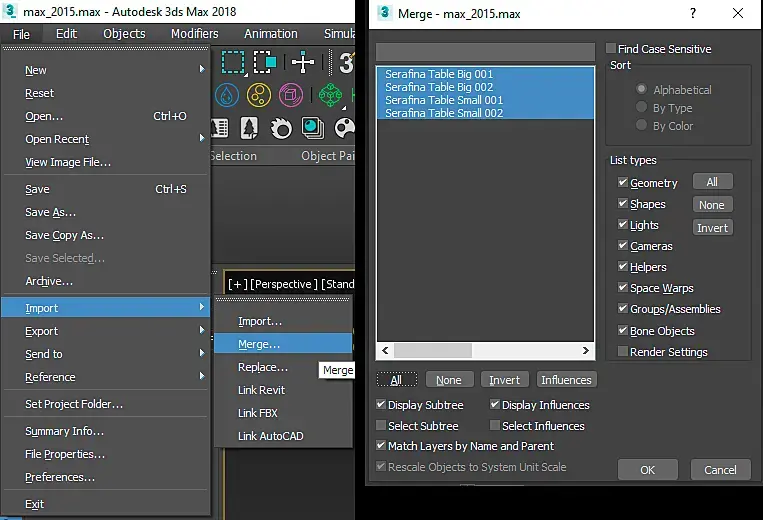This screenshot has width=763, height=520.
Task: Open the Animation menu
Action: tap(271, 34)
